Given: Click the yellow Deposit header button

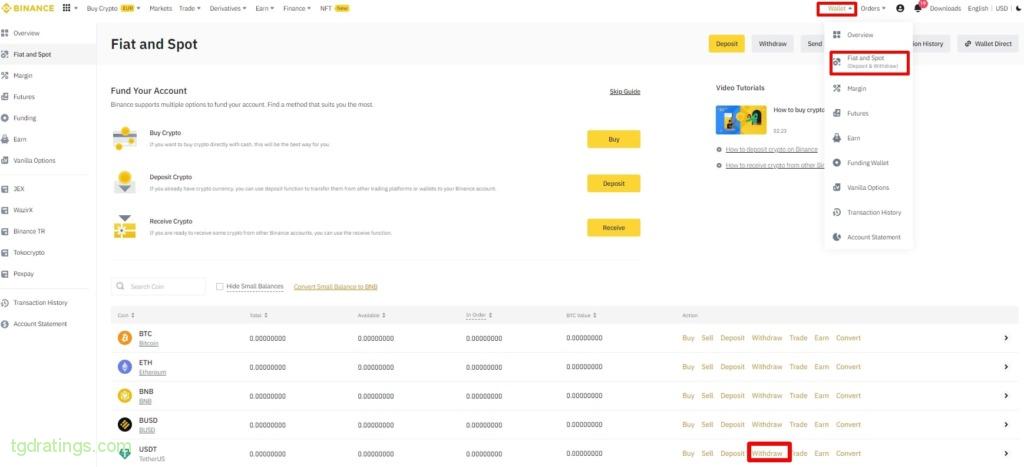Looking at the screenshot, I should (726, 44).
